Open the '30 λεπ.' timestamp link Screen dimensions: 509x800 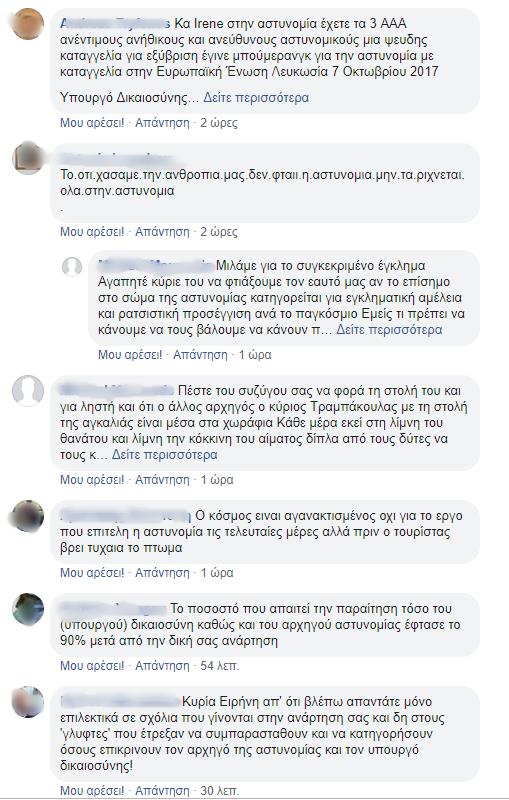click(x=220, y=791)
